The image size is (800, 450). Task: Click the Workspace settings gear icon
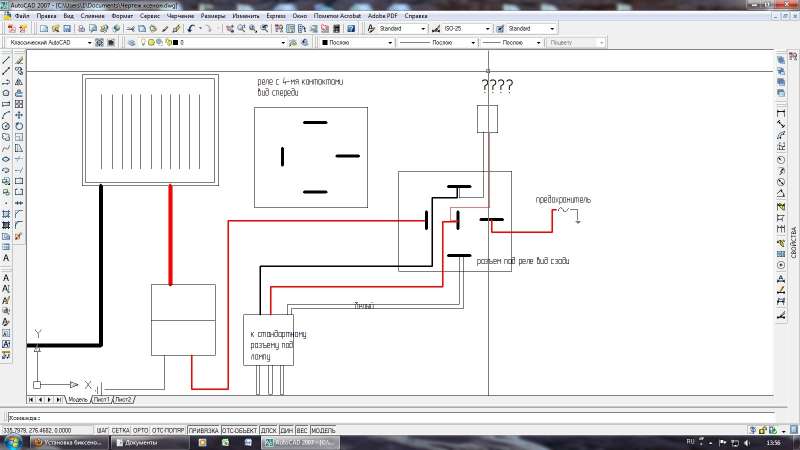[99, 42]
